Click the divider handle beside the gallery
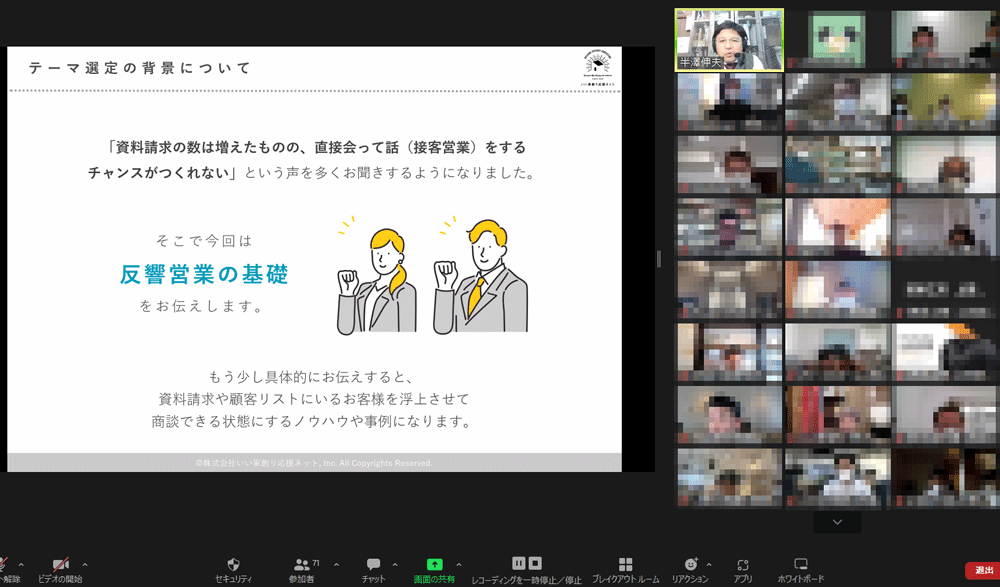Image resolution: width=1000 pixels, height=587 pixels. pos(658,258)
